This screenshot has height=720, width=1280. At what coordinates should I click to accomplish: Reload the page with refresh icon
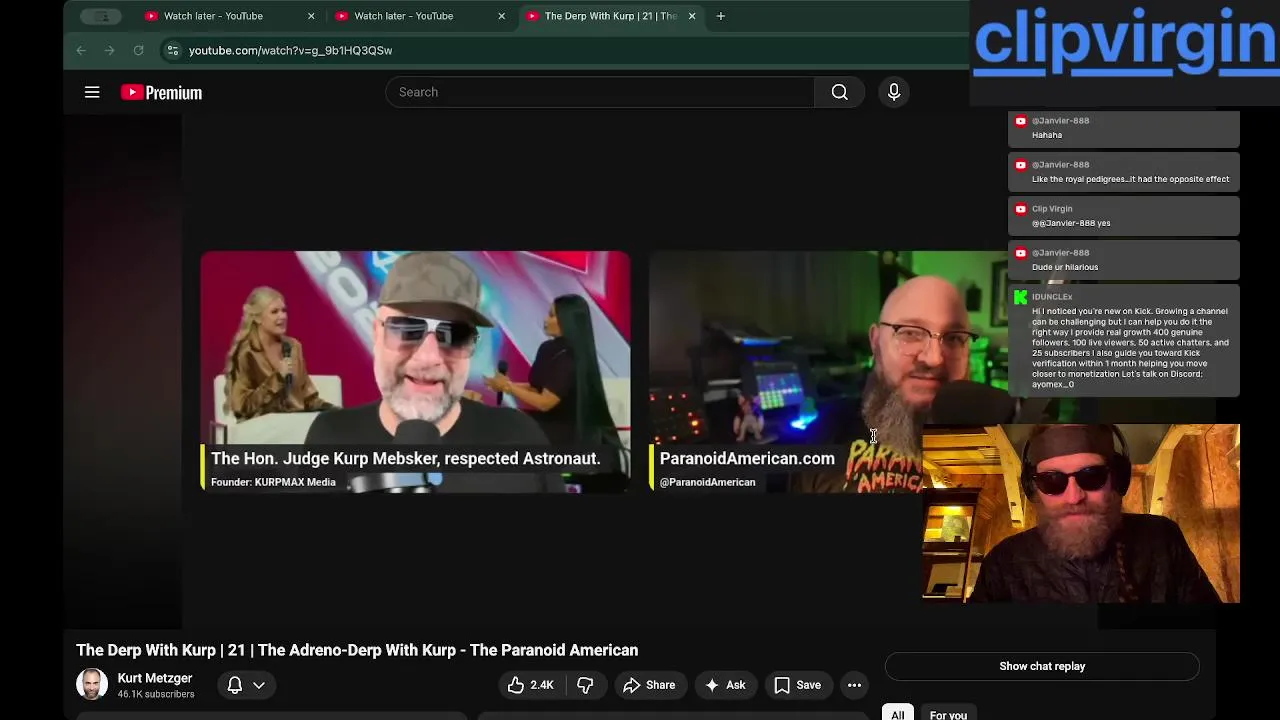click(138, 50)
